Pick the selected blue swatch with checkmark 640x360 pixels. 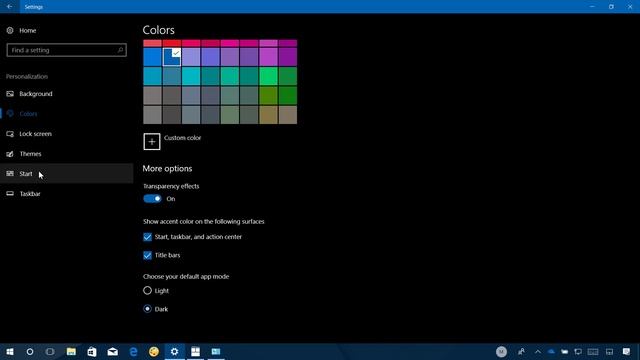click(172, 57)
